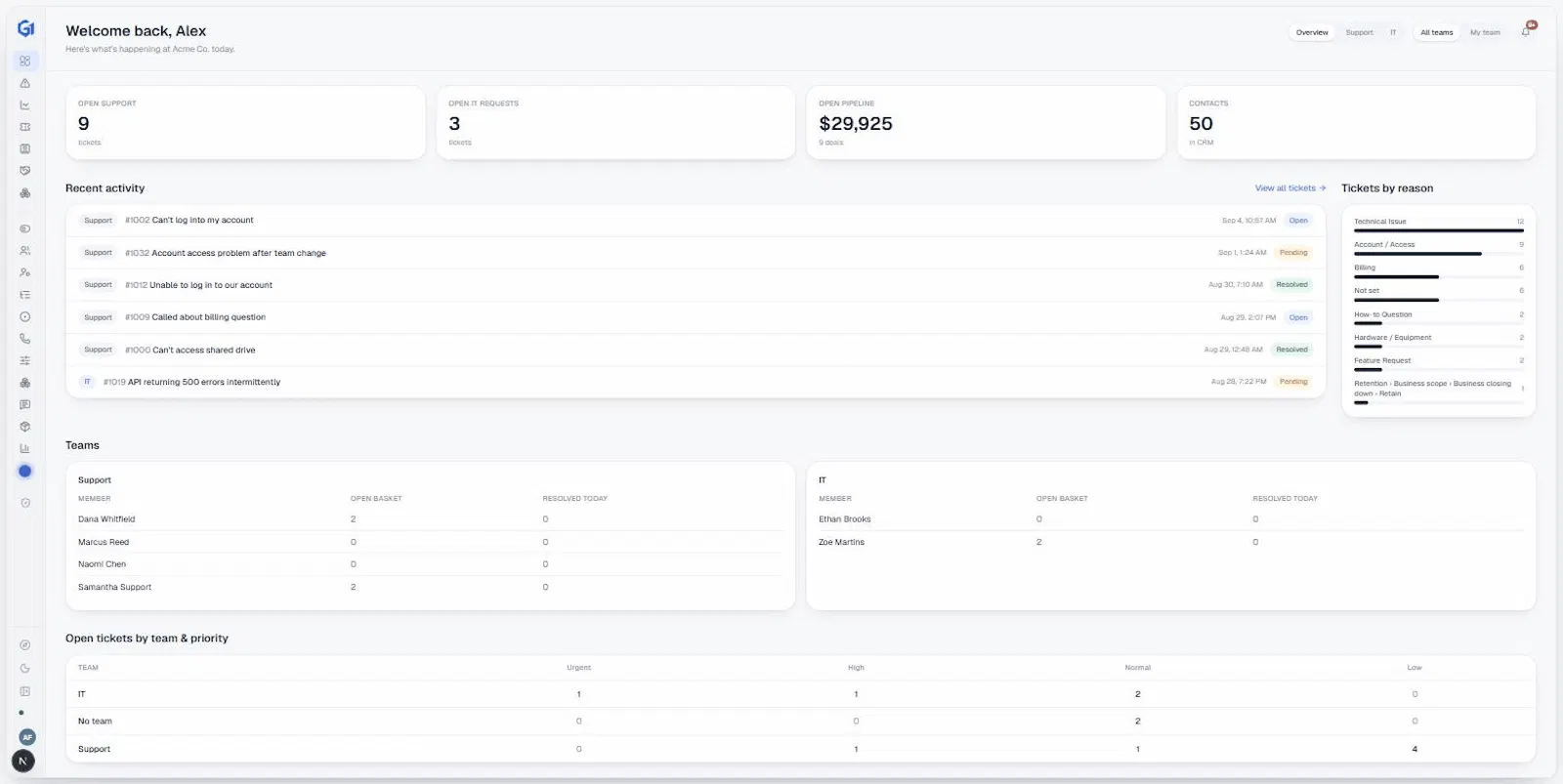Switch to the Overview tab
This screenshot has width=1563, height=784.
[x=1312, y=32]
